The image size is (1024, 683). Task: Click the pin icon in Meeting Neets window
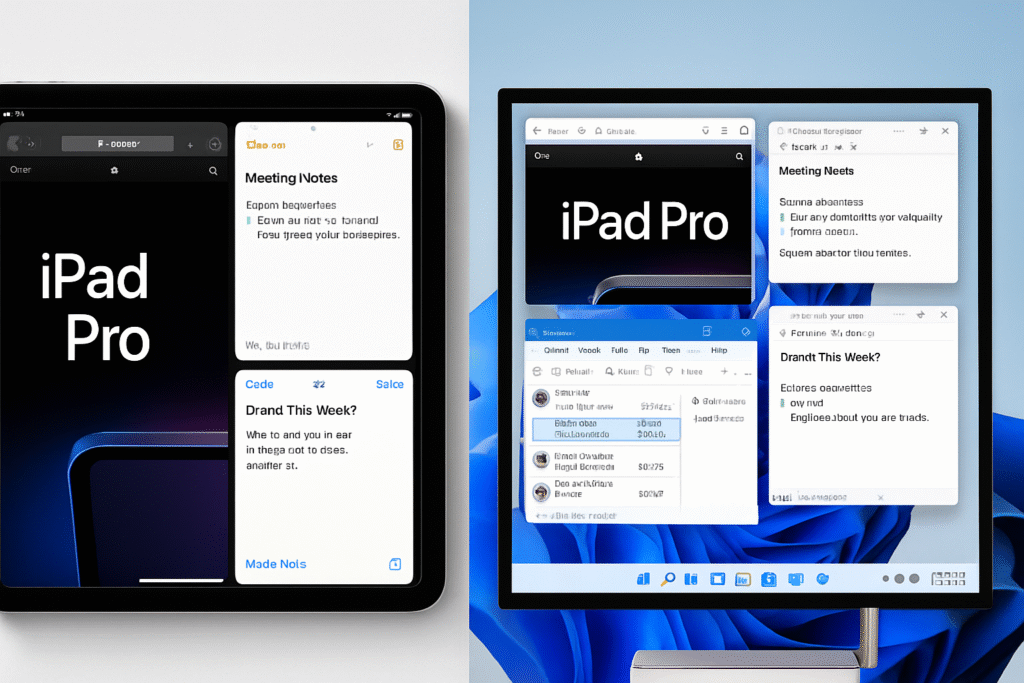923,131
